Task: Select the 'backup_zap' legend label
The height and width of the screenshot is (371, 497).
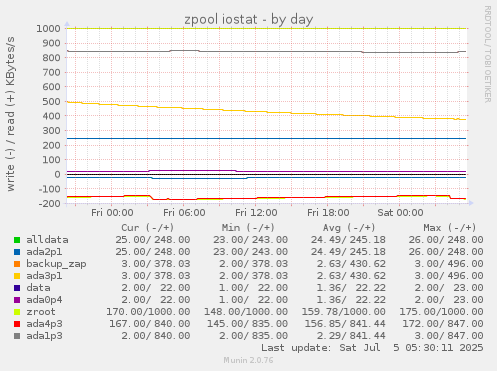Action: [56, 264]
